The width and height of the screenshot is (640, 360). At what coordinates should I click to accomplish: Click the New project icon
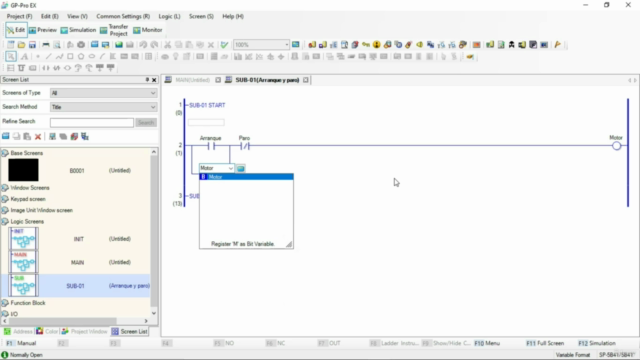click(x=11, y=44)
